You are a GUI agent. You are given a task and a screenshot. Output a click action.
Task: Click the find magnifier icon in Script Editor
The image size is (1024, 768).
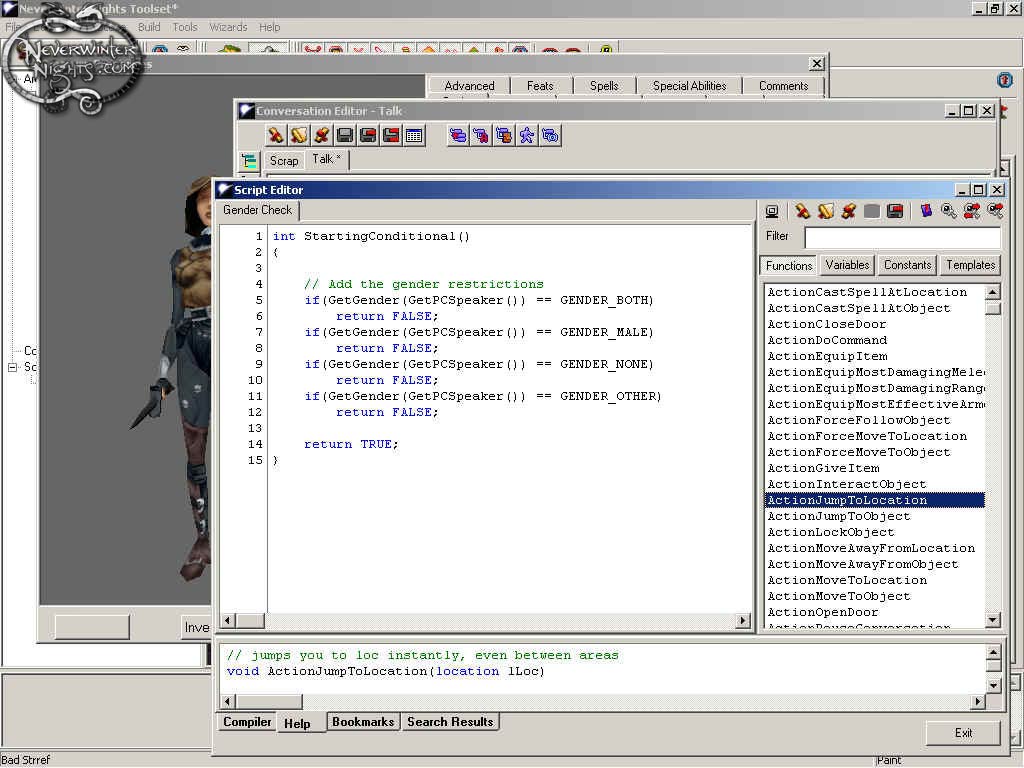coord(948,211)
